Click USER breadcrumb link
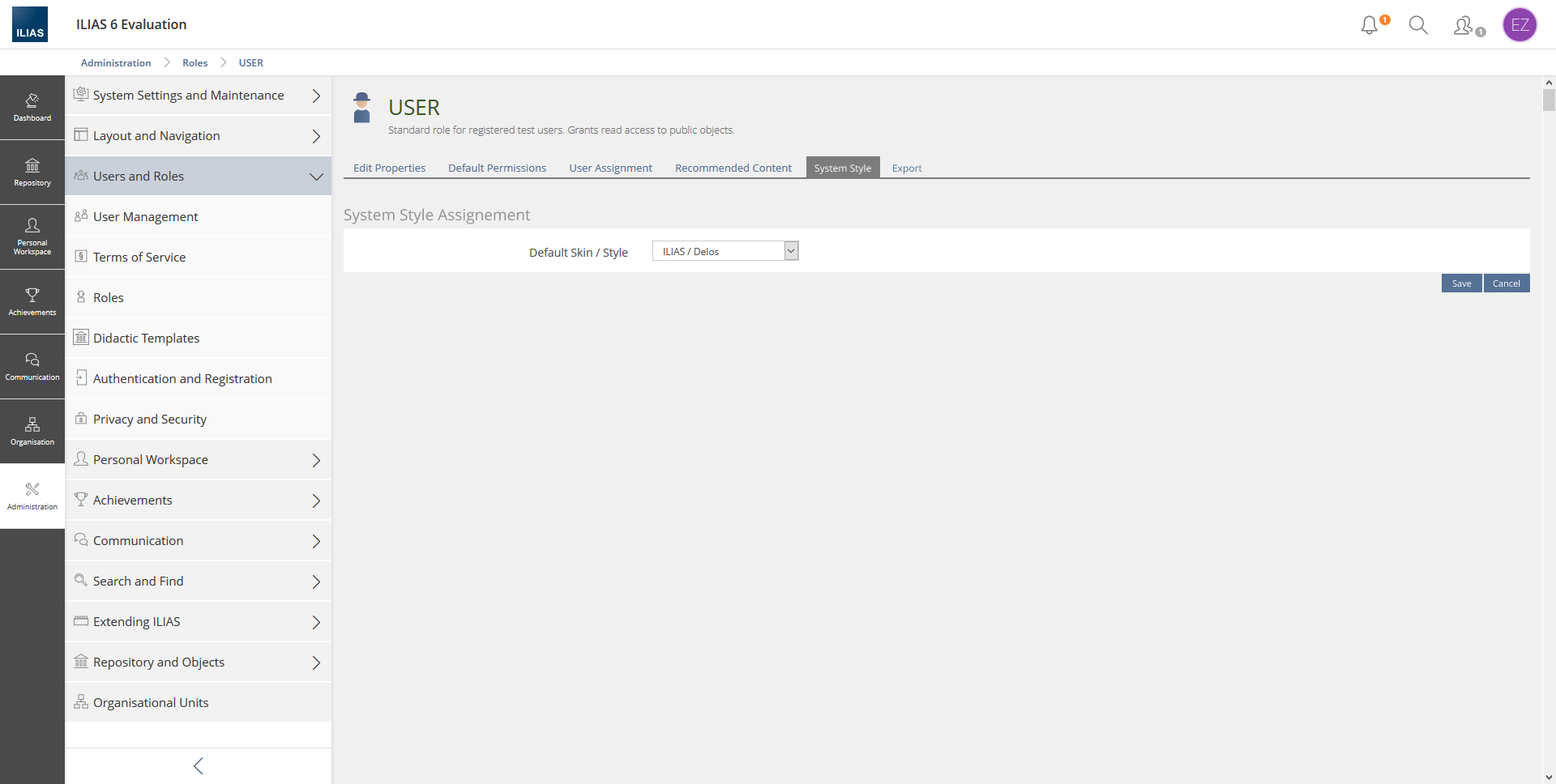Screen dimensions: 1556x784 [250, 62]
